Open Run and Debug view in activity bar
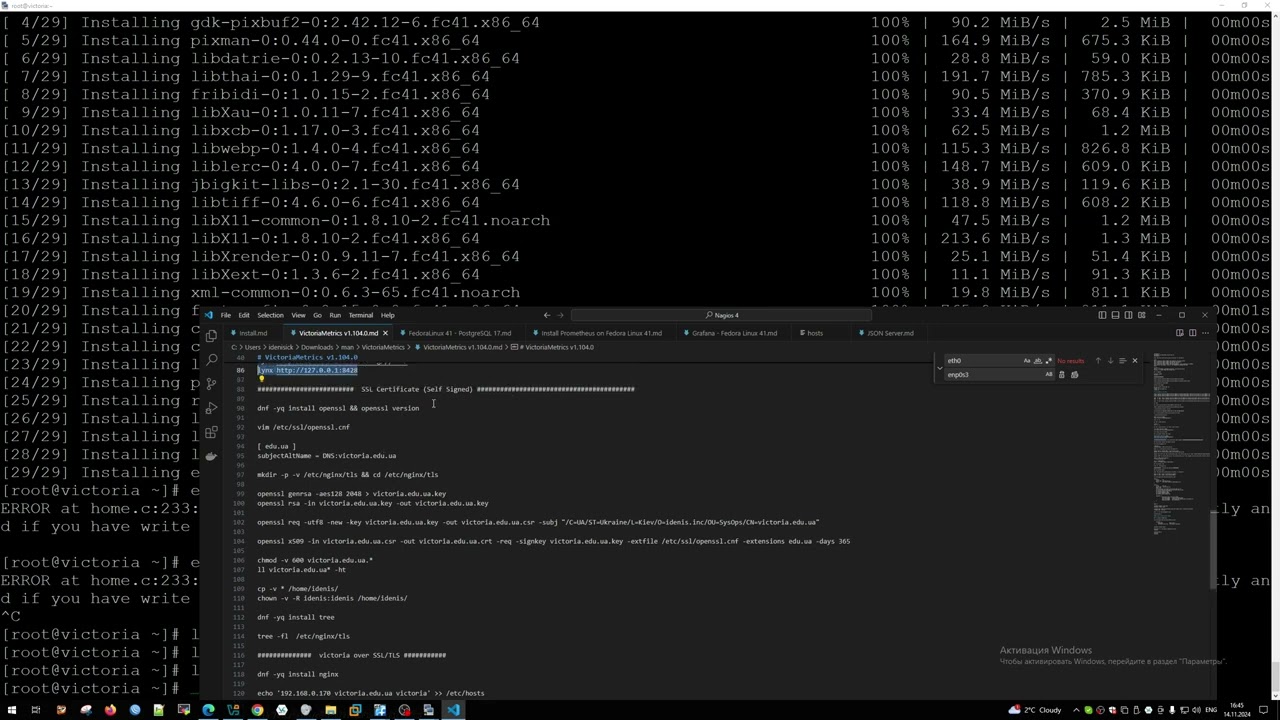 click(x=211, y=408)
